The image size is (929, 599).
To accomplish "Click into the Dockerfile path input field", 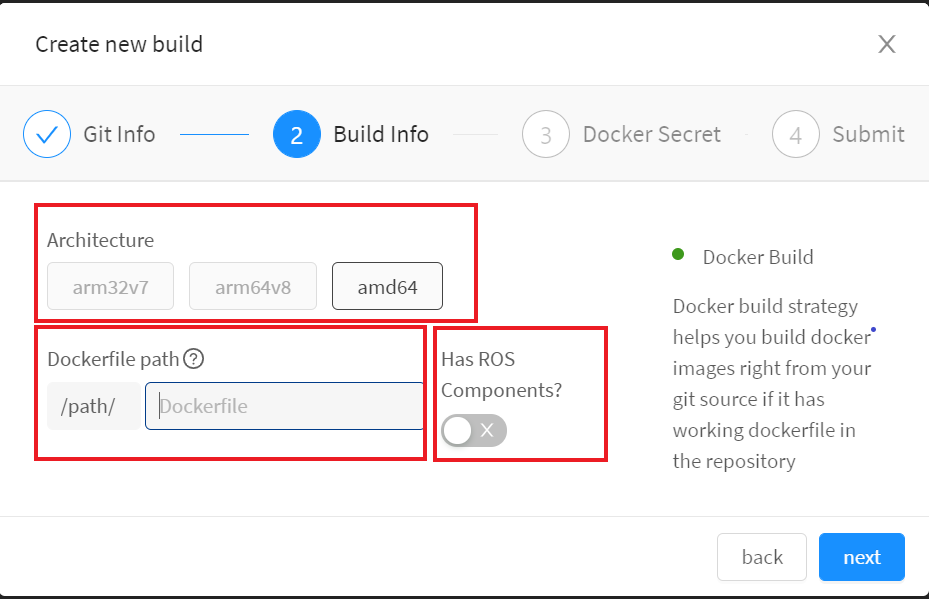I will pos(284,406).
